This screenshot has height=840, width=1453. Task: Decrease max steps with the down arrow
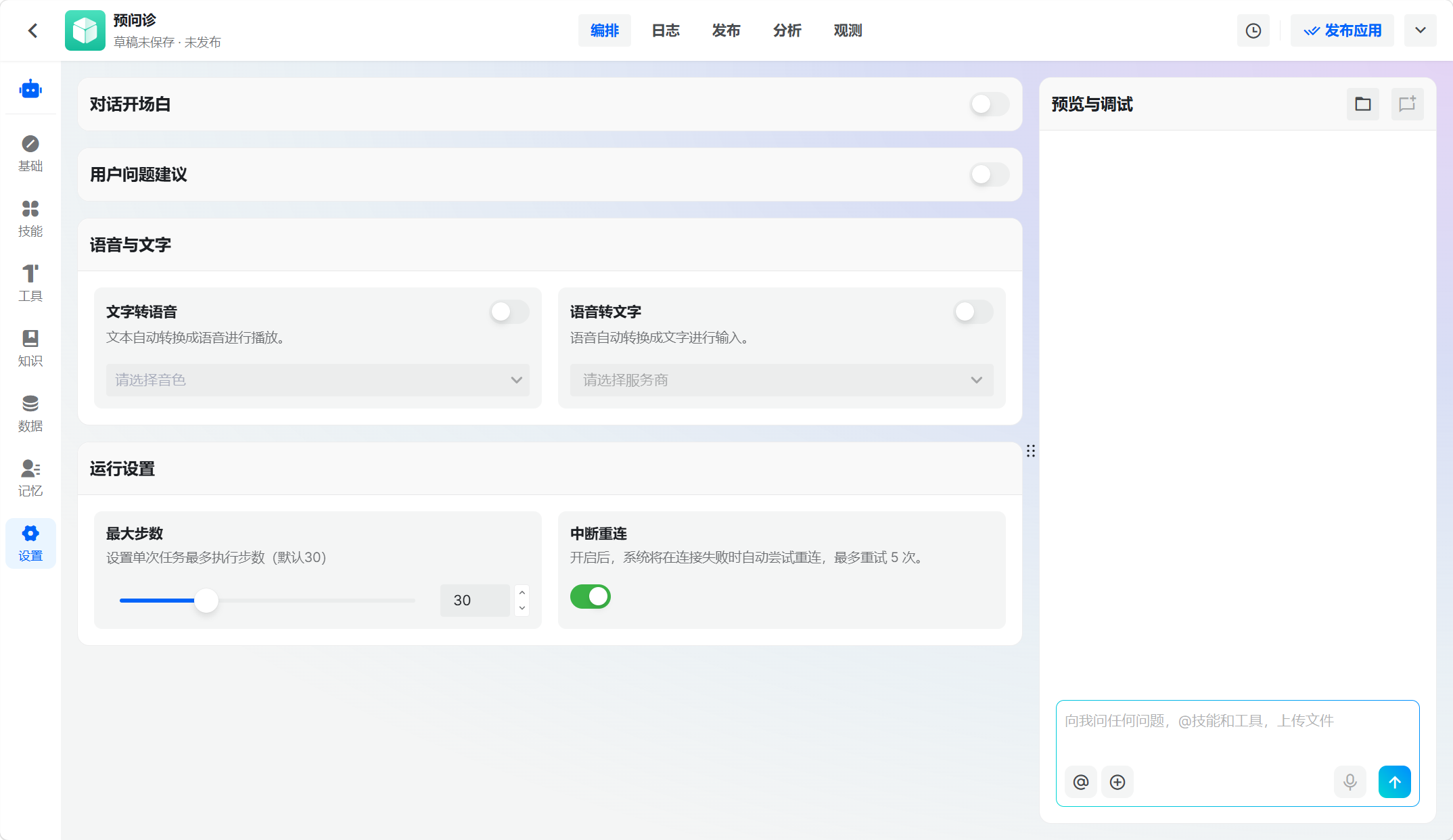(522, 608)
